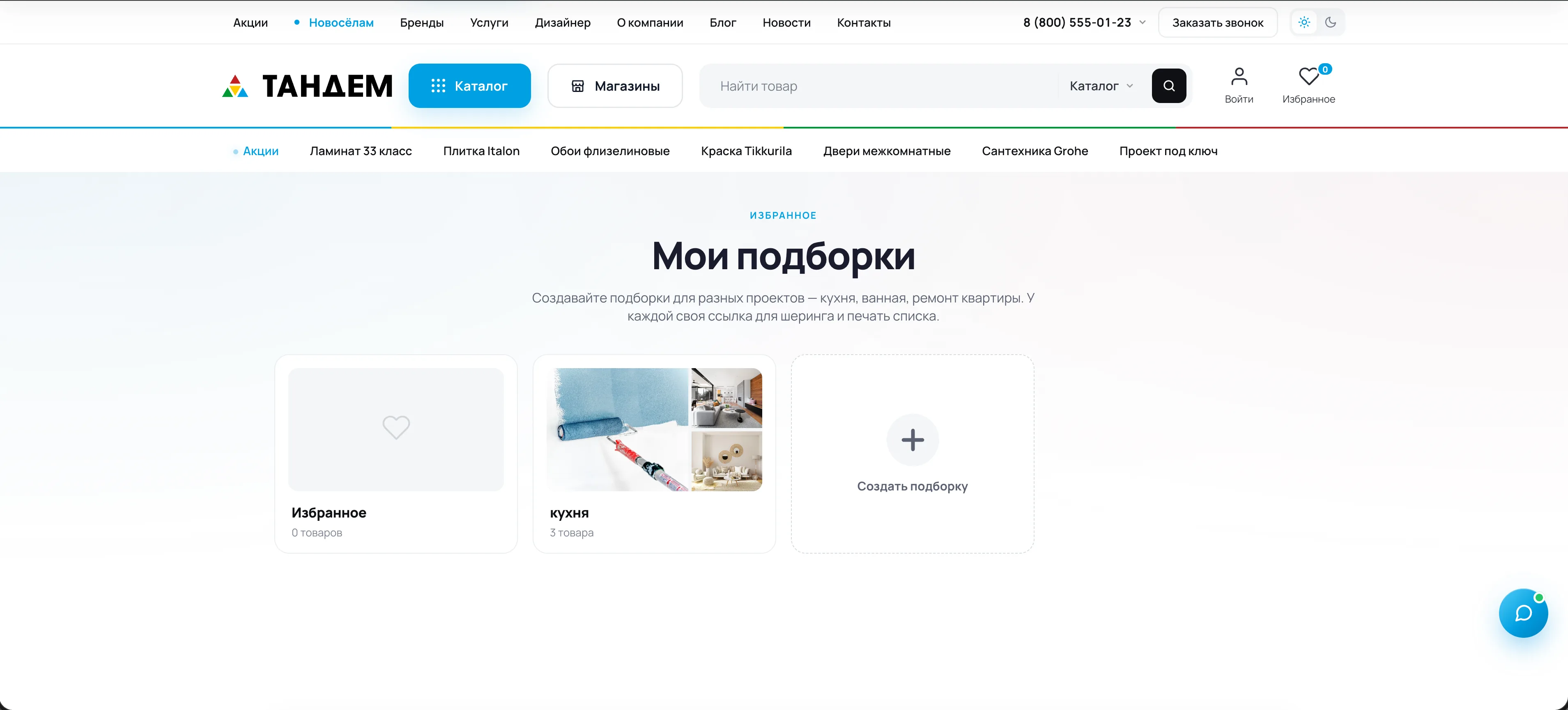Expand the phone number dropdown chevron
Screen dimensions: 1568x710
(x=1143, y=23)
